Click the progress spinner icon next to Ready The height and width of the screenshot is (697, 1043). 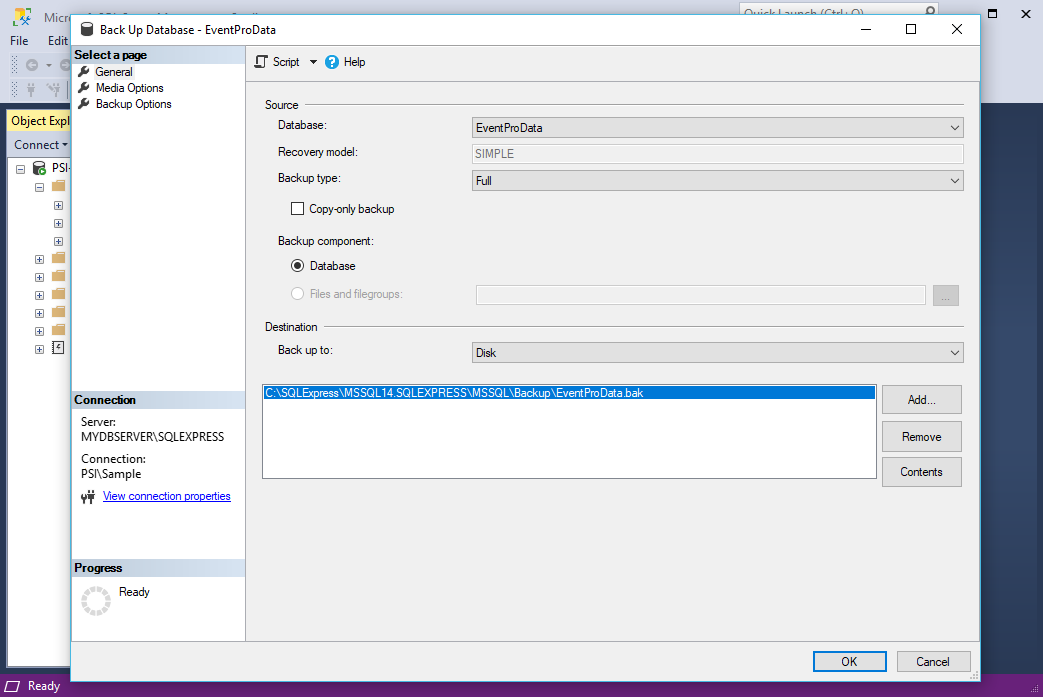pyautogui.click(x=96, y=601)
